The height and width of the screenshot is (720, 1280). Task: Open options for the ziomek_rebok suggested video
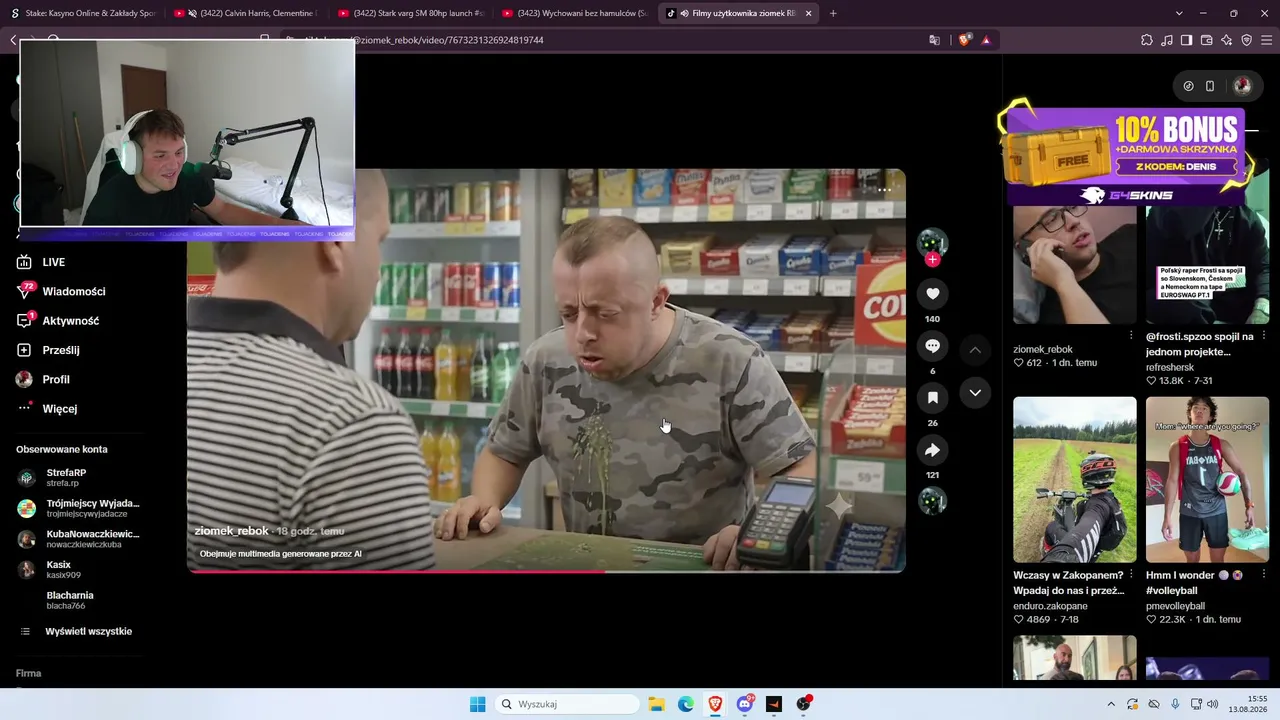tap(1131, 335)
